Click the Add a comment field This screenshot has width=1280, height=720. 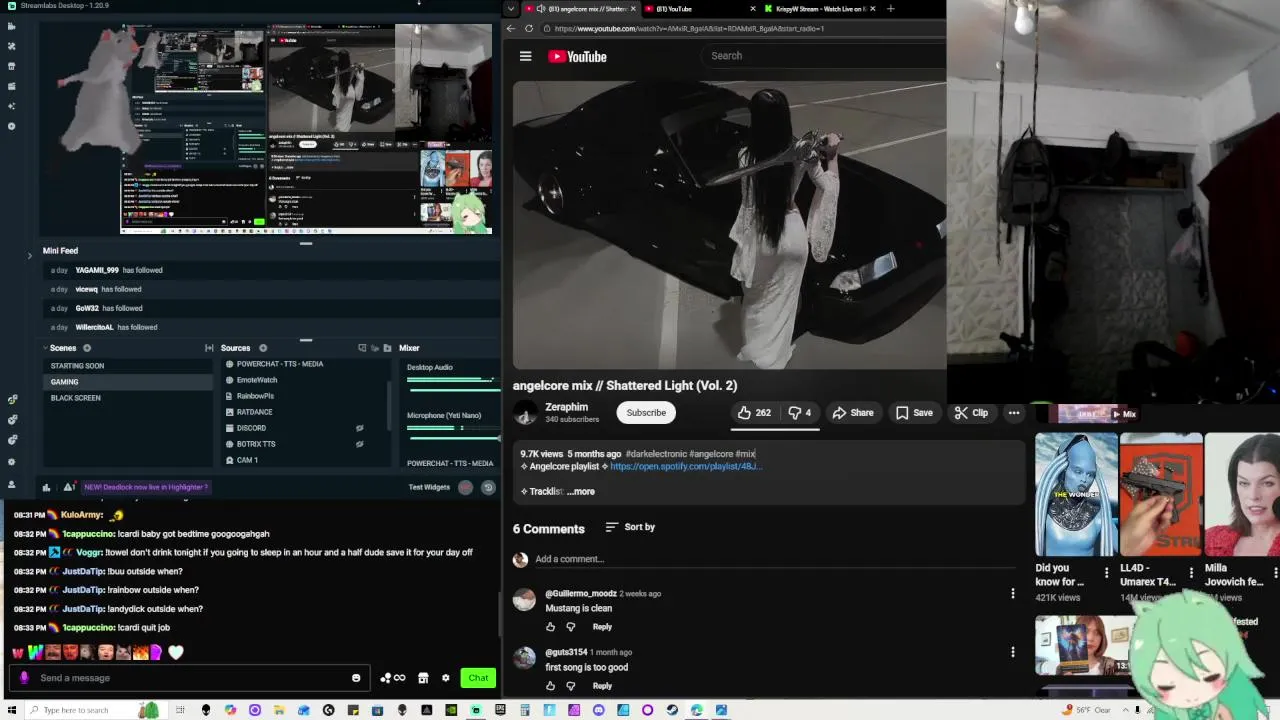click(775, 559)
